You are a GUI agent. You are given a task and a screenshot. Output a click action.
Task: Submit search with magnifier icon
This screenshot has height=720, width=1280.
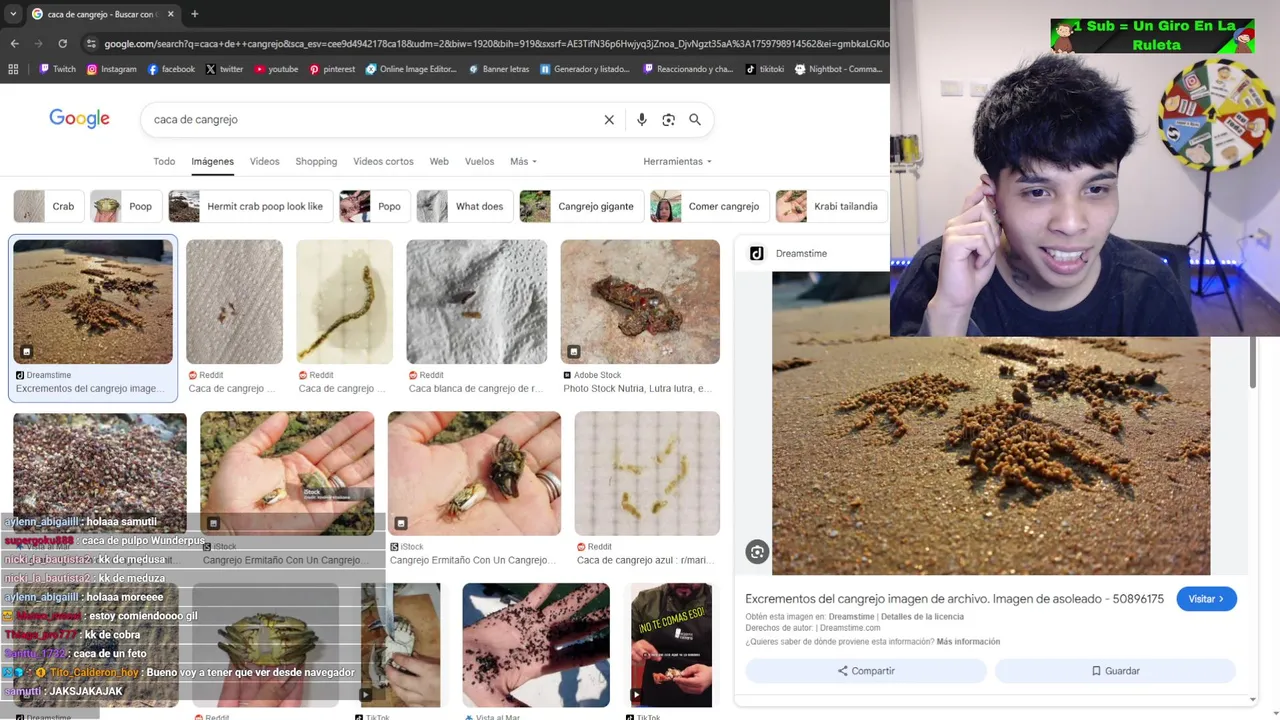pyautogui.click(x=695, y=119)
